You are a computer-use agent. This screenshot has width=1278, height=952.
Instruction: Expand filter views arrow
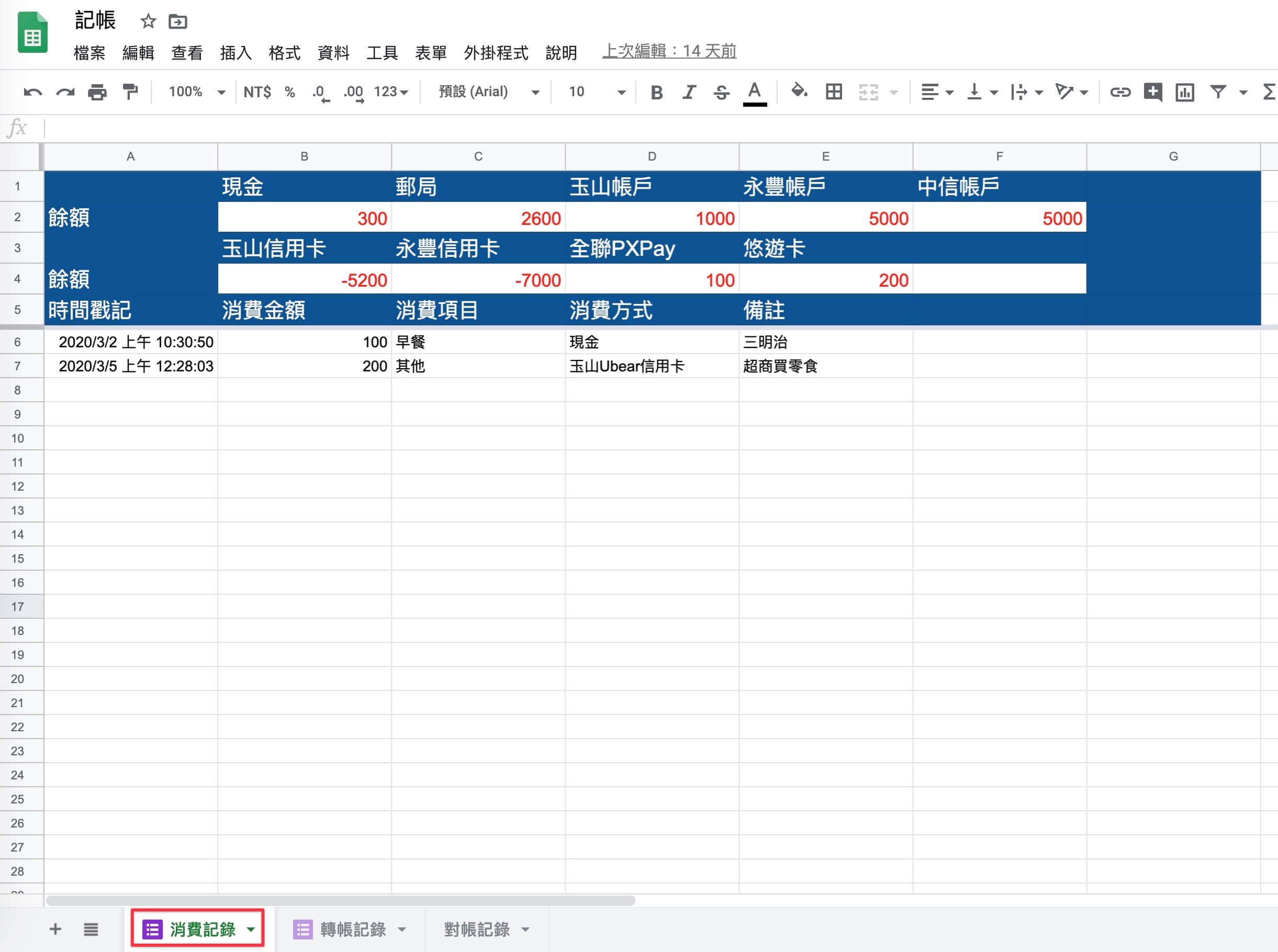tap(1243, 93)
